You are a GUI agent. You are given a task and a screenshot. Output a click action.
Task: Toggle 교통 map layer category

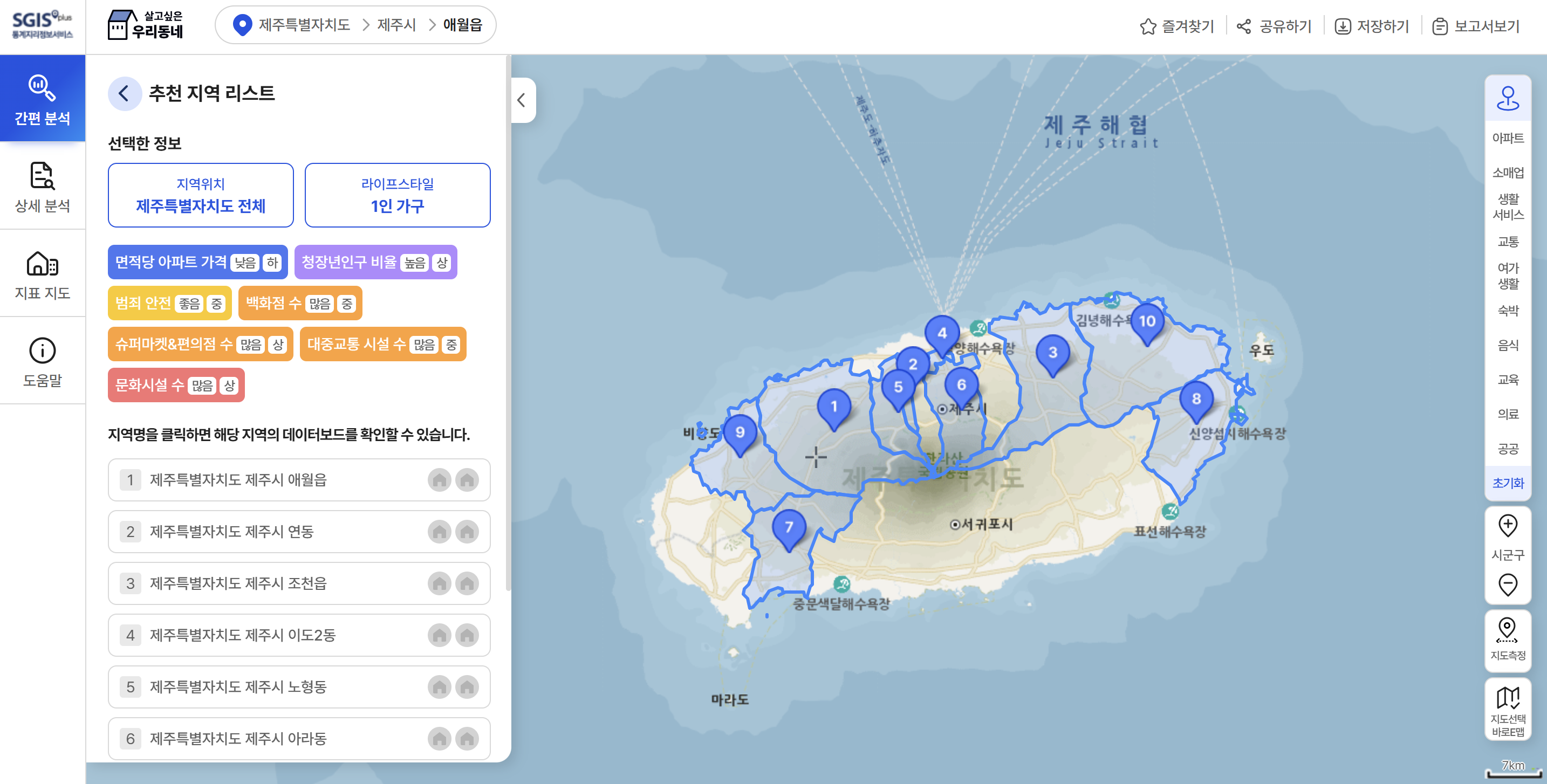pyautogui.click(x=1508, y=242)
